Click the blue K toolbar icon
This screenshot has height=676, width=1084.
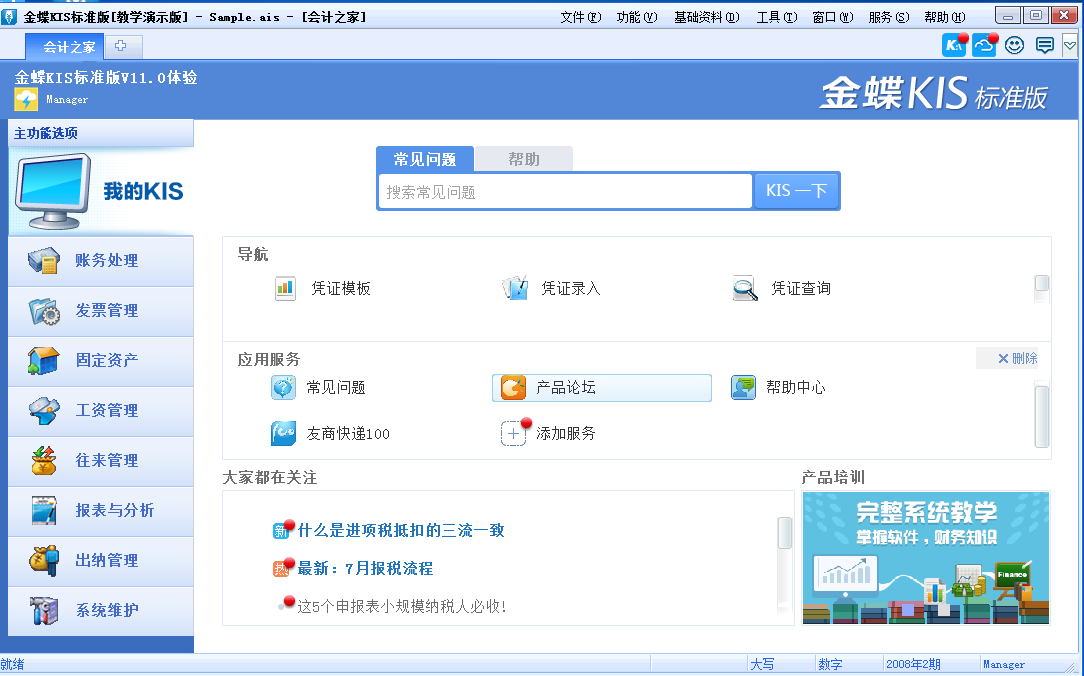click(954, 46)
